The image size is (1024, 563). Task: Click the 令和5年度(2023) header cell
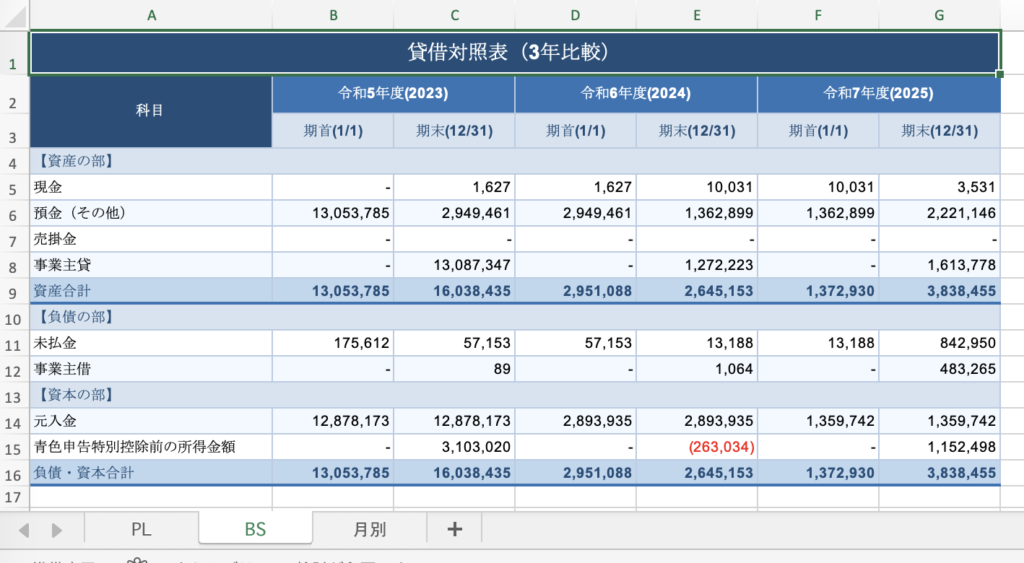(393, 94)
